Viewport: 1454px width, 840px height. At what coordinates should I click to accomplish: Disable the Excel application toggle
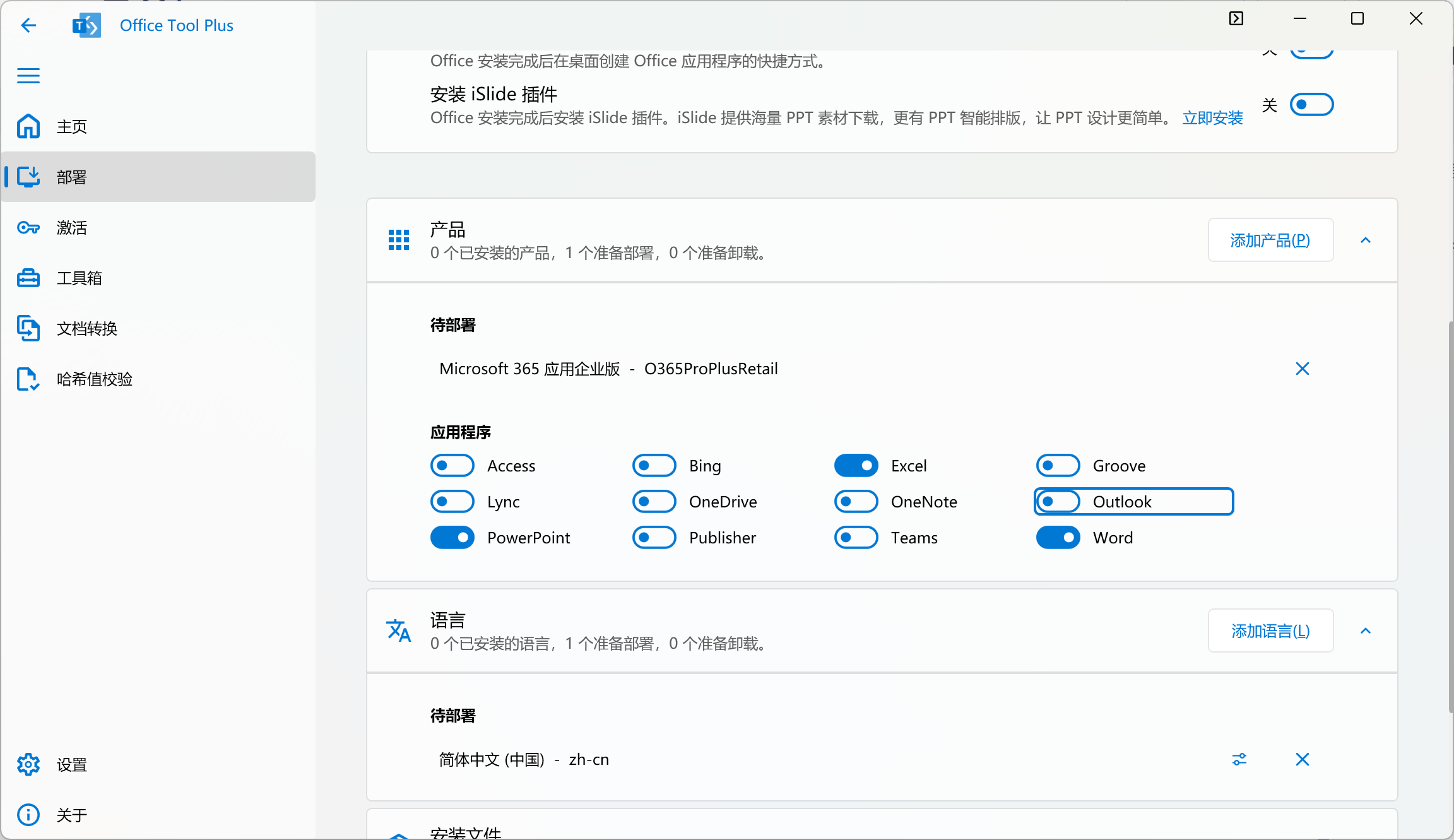click(x=856, y=466)
